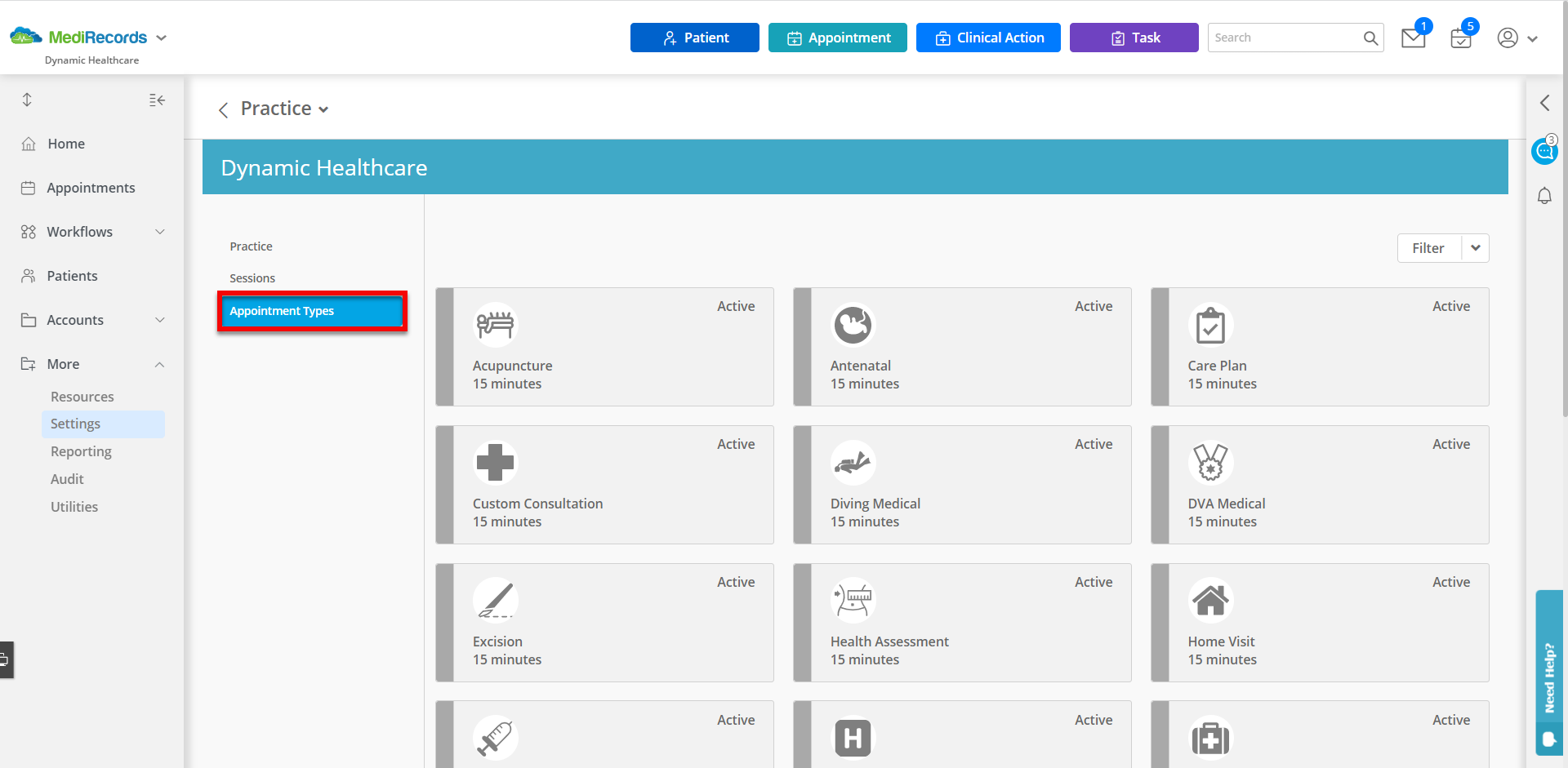Click the Diving Medical diver icon

853,463
